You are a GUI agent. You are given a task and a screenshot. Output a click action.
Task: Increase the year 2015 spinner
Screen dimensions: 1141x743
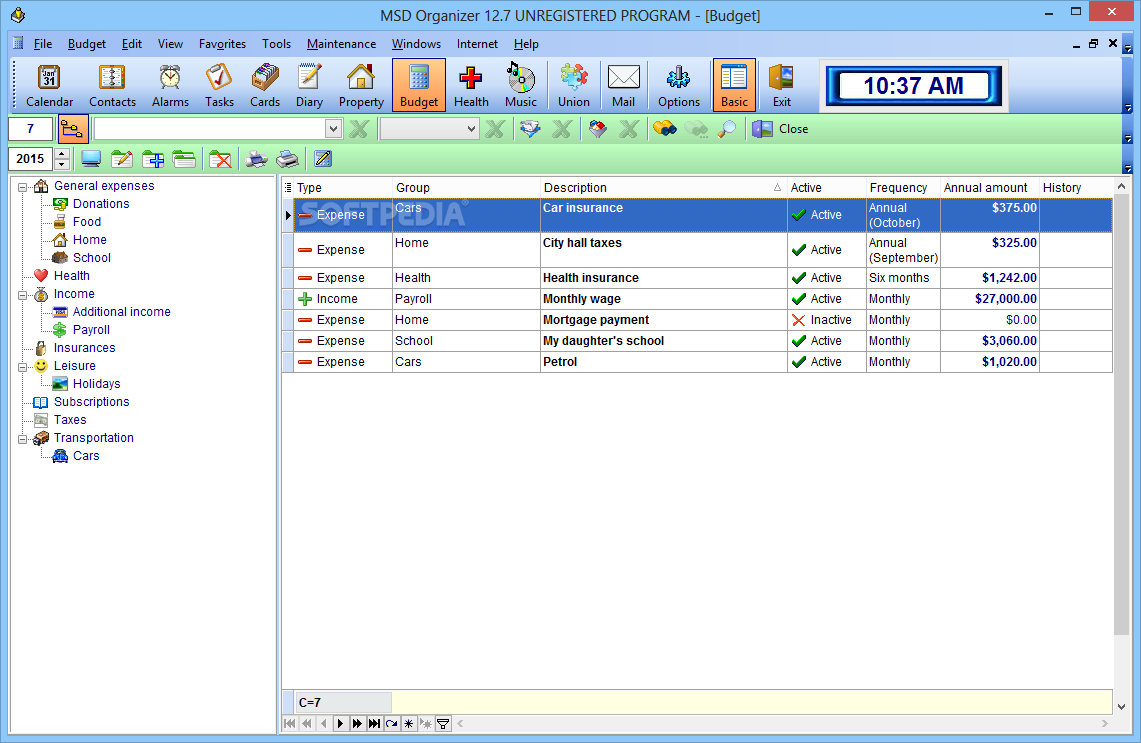coord(63,154)
